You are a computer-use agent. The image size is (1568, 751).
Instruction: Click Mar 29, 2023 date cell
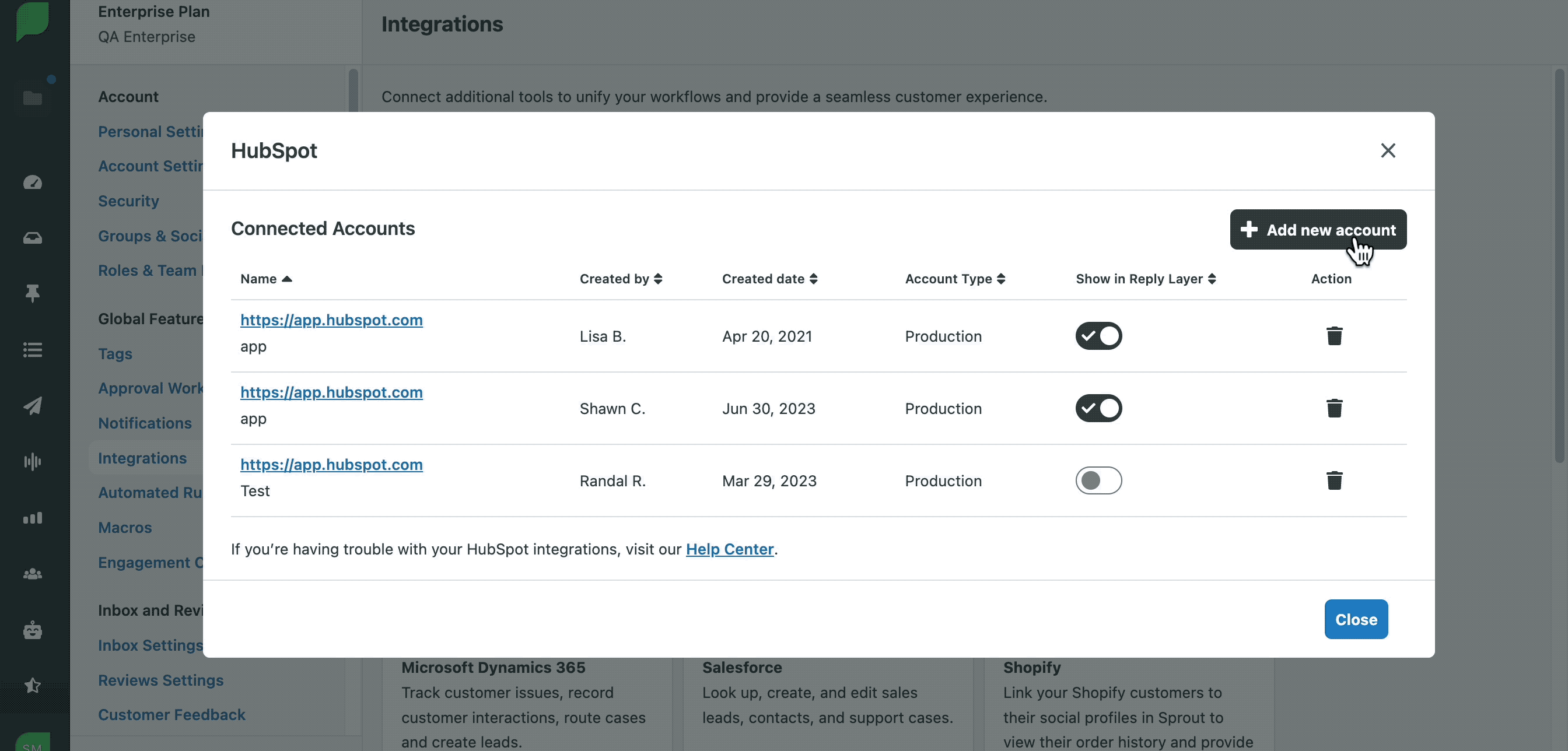[769, 482]
